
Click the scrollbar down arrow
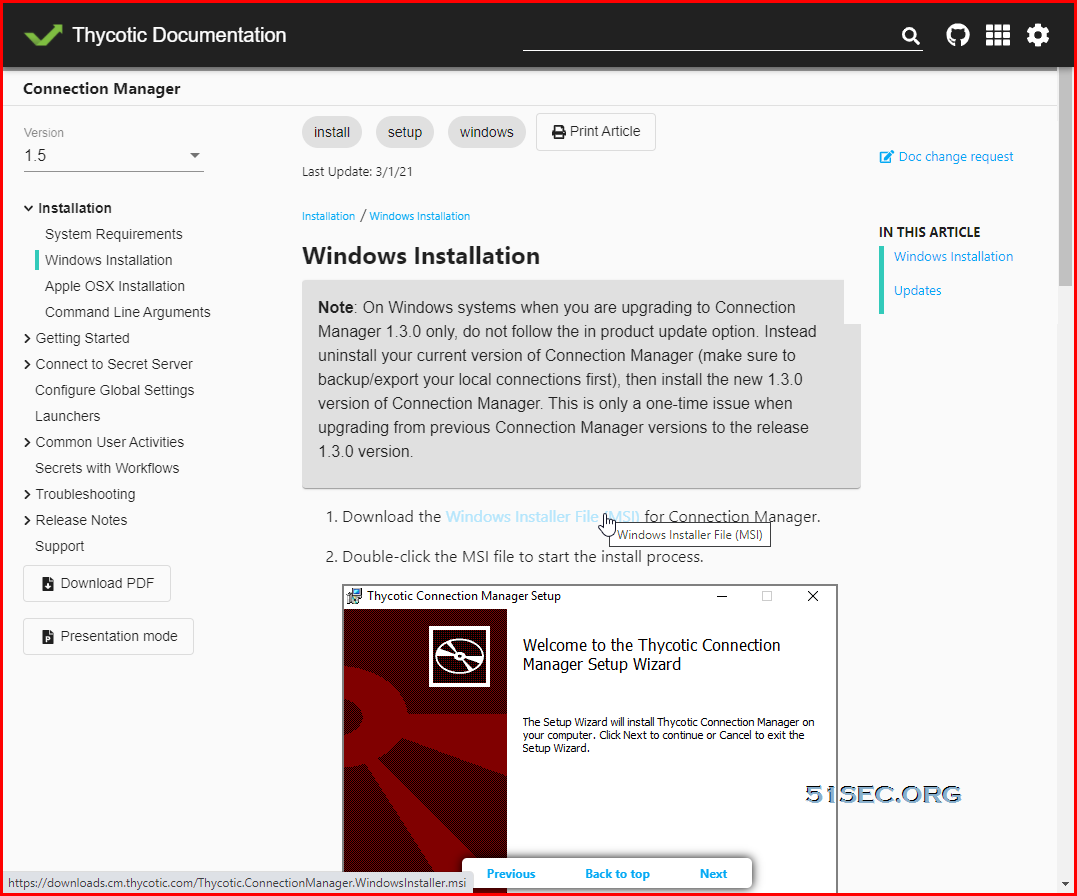1065,884
